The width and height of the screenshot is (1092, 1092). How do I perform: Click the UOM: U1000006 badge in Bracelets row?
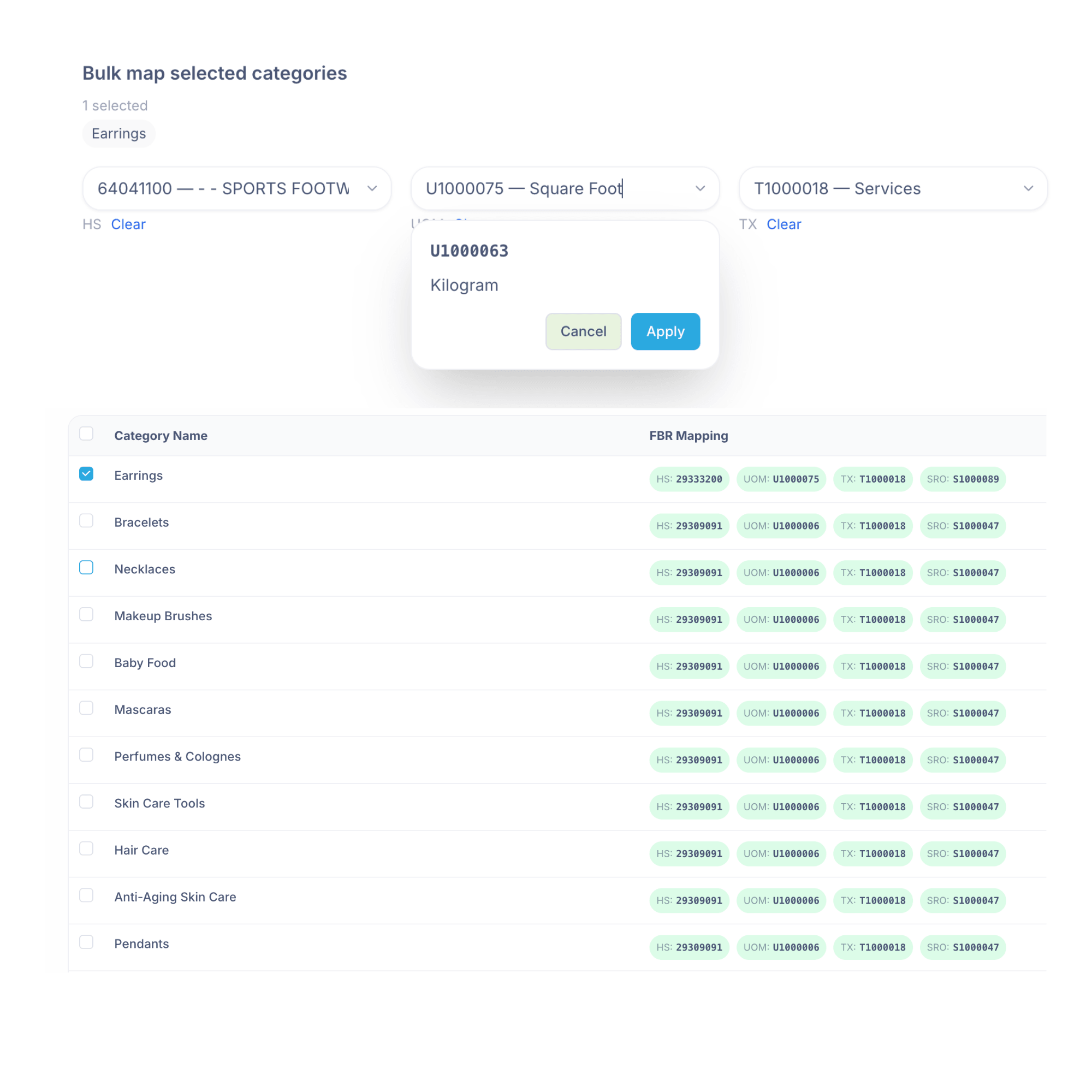coord(781,526)
